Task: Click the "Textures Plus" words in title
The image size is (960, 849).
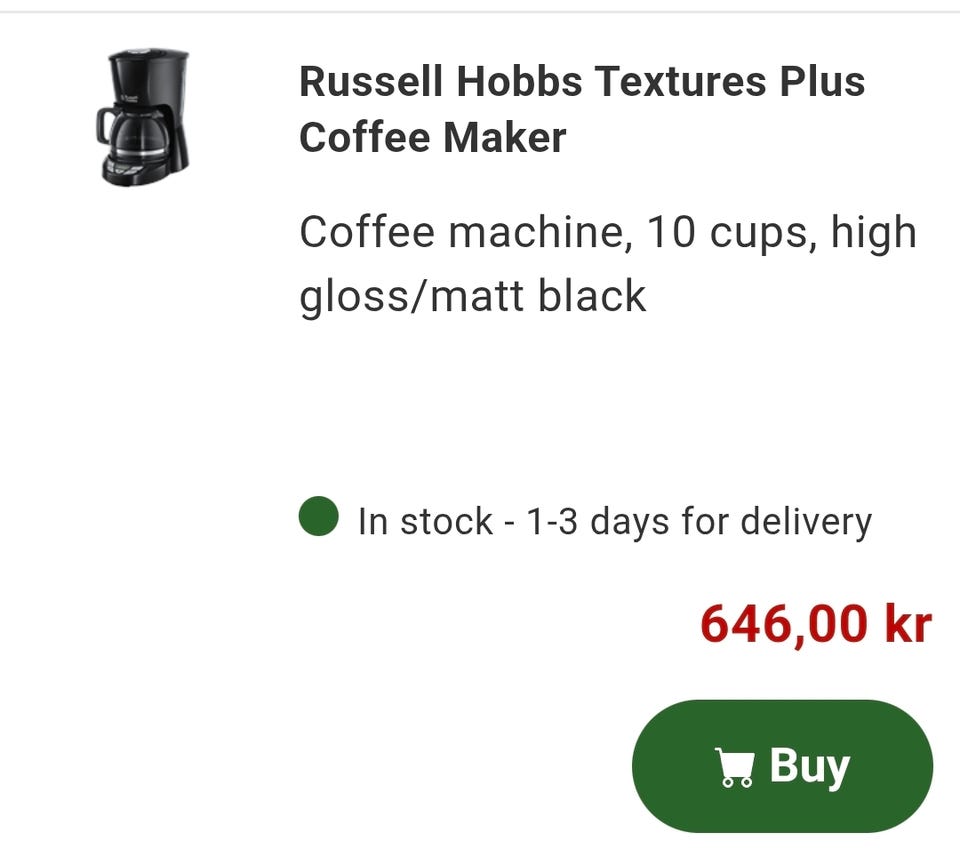Action: (729, 81)
